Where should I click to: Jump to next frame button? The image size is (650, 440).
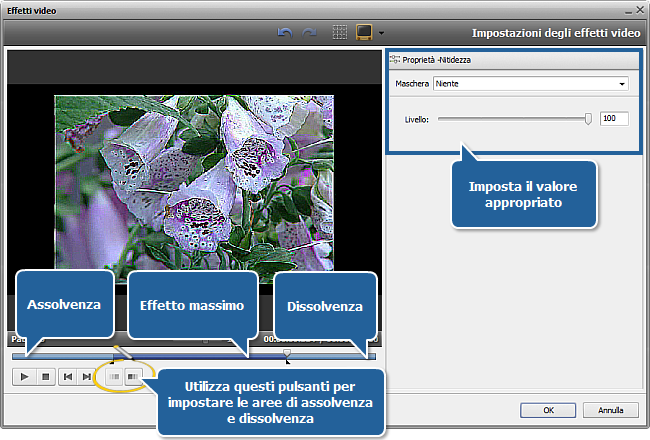[x=87, y=377]
